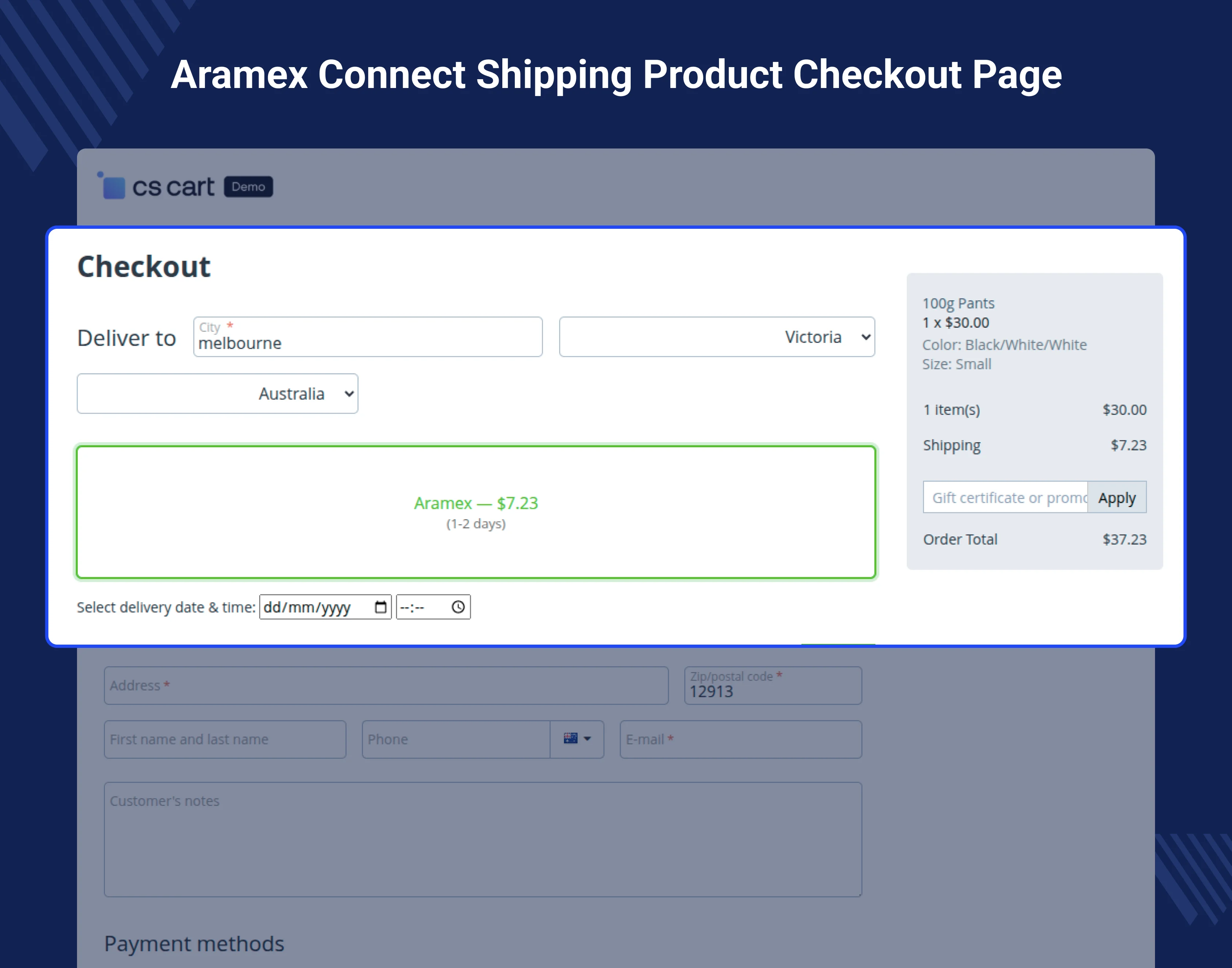This screenshot has height=968, width=1232.
Task: Focus the First name and last name field
Action: (224, 740)
